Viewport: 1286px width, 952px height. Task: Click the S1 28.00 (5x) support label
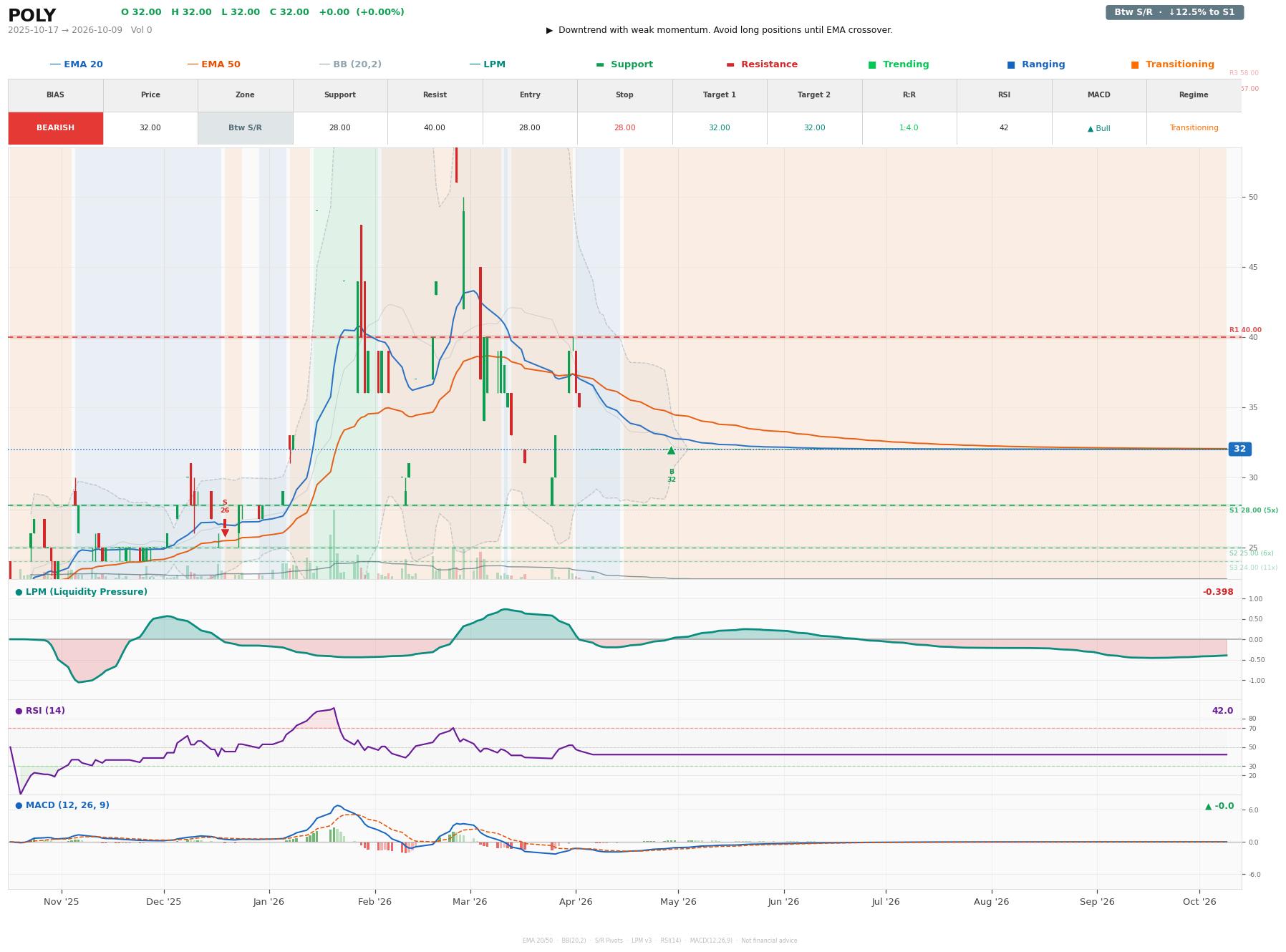[x=1253, y=510]
